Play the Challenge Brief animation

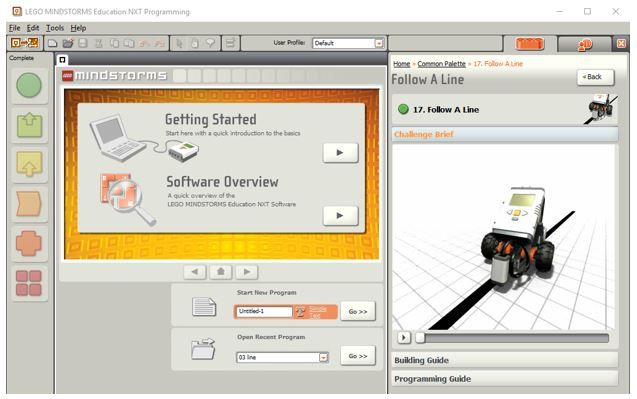tap(403, 337)
